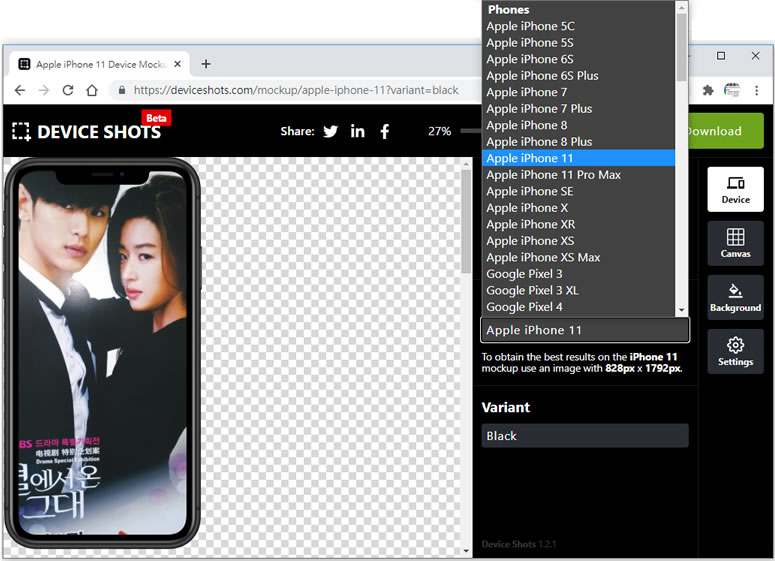This screenshot has width=775, height=561.
Task: Click the device list scroll-up arrow
Action: pyautogui.click(x=682, y=7)
